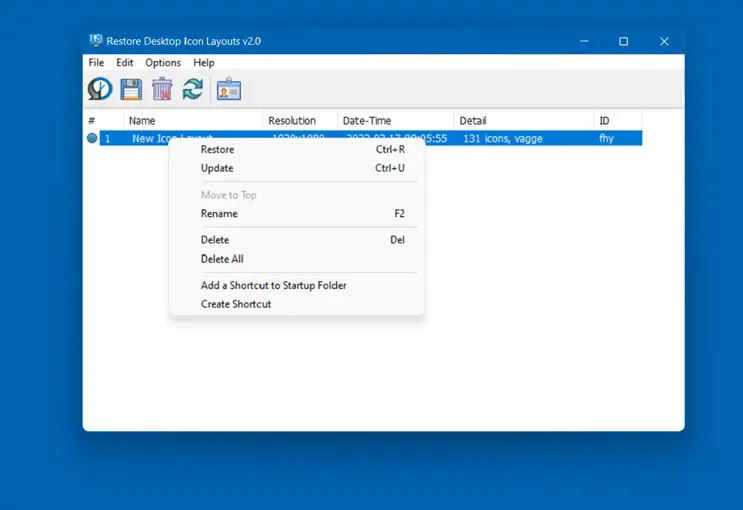Click the app icon in title bar
Screen dimensions: 743x510
(96, 41)
